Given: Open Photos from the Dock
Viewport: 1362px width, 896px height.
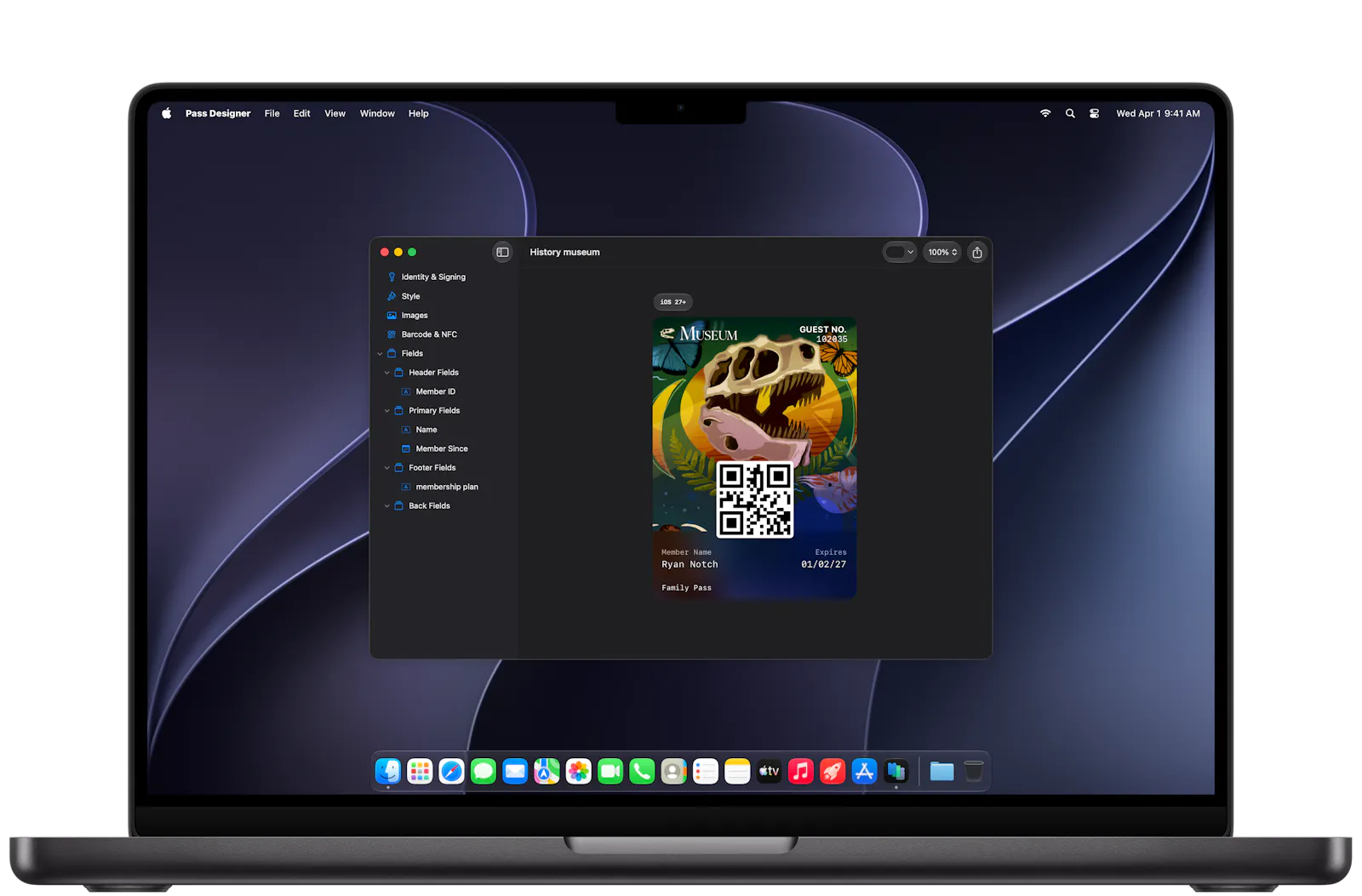Looking at the screenshot, I should [579, 772].
